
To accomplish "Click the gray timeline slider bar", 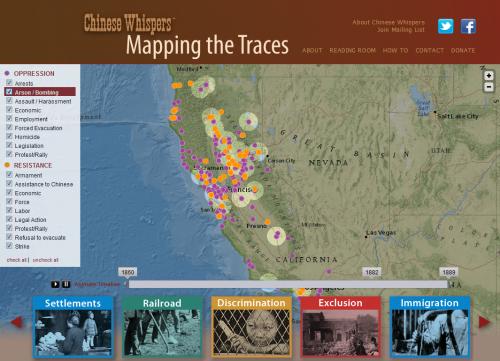I will pyautogui.click(x=288, y=284).
